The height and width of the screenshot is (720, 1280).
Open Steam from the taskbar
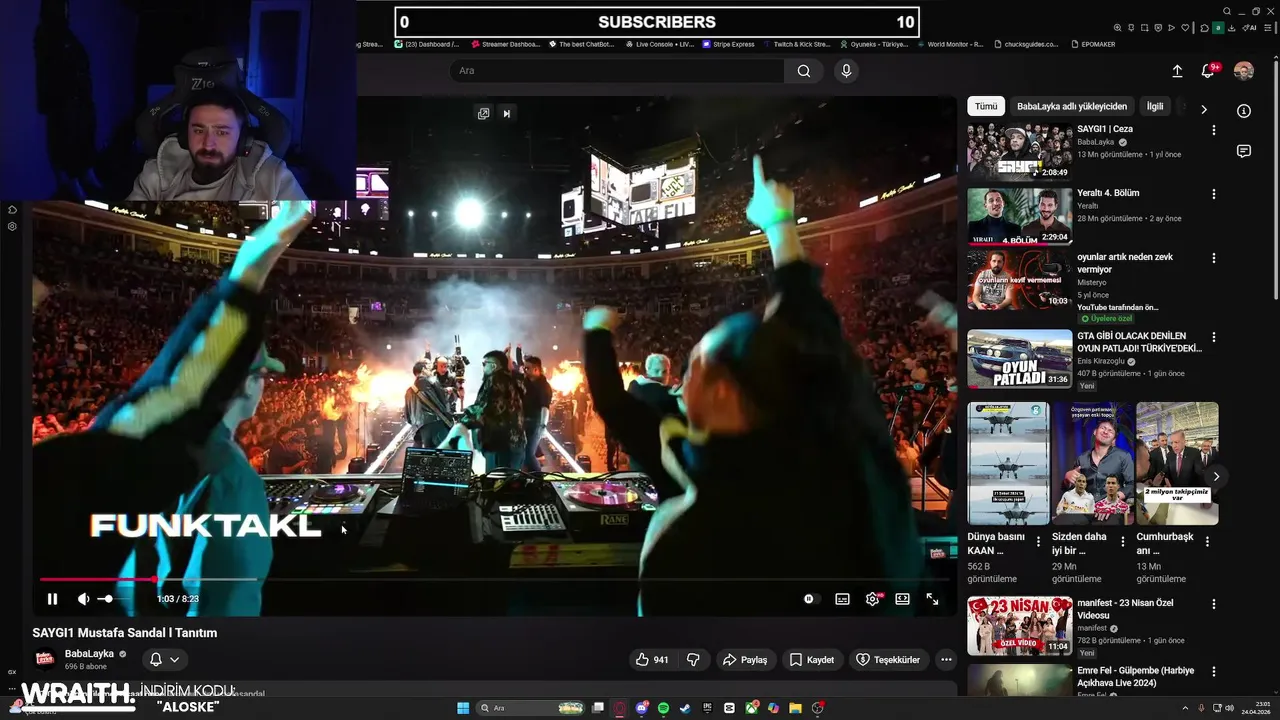point(685,708)
